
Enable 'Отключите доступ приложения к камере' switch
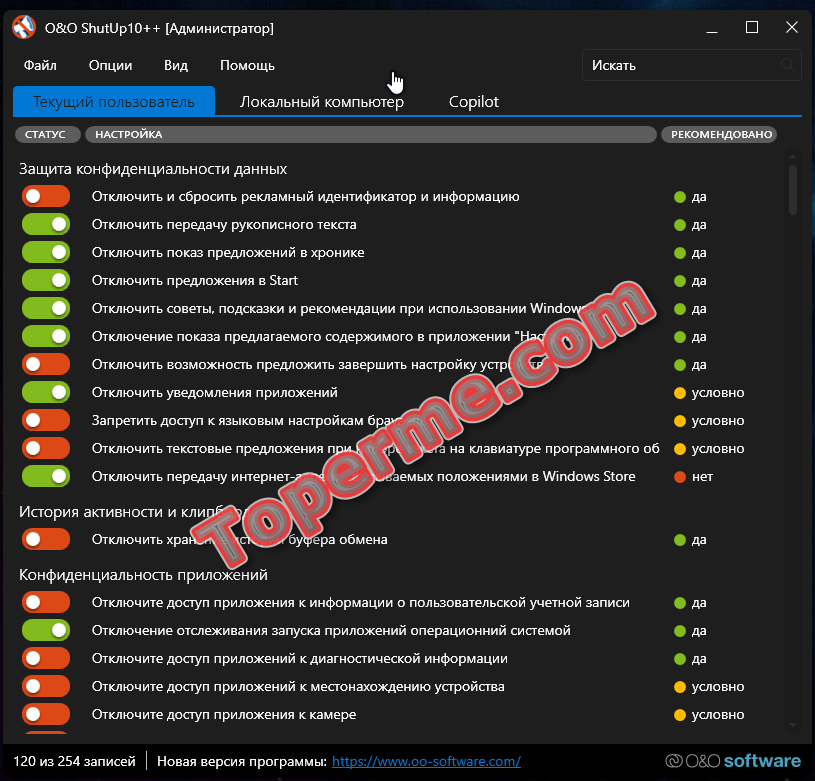coord(46,715)
